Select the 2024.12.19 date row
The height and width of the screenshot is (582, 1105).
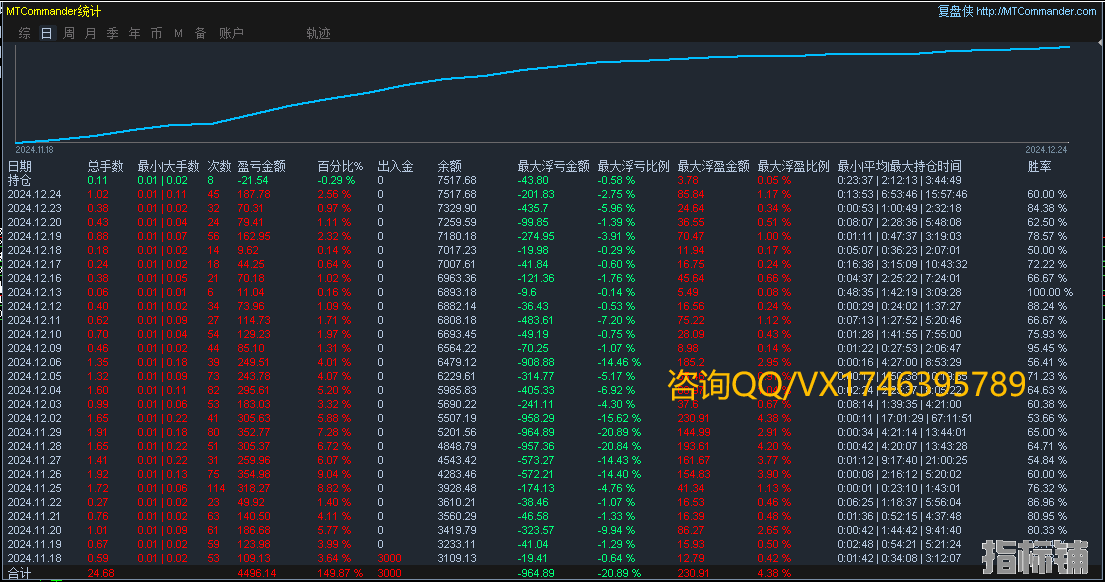point(35,236)
